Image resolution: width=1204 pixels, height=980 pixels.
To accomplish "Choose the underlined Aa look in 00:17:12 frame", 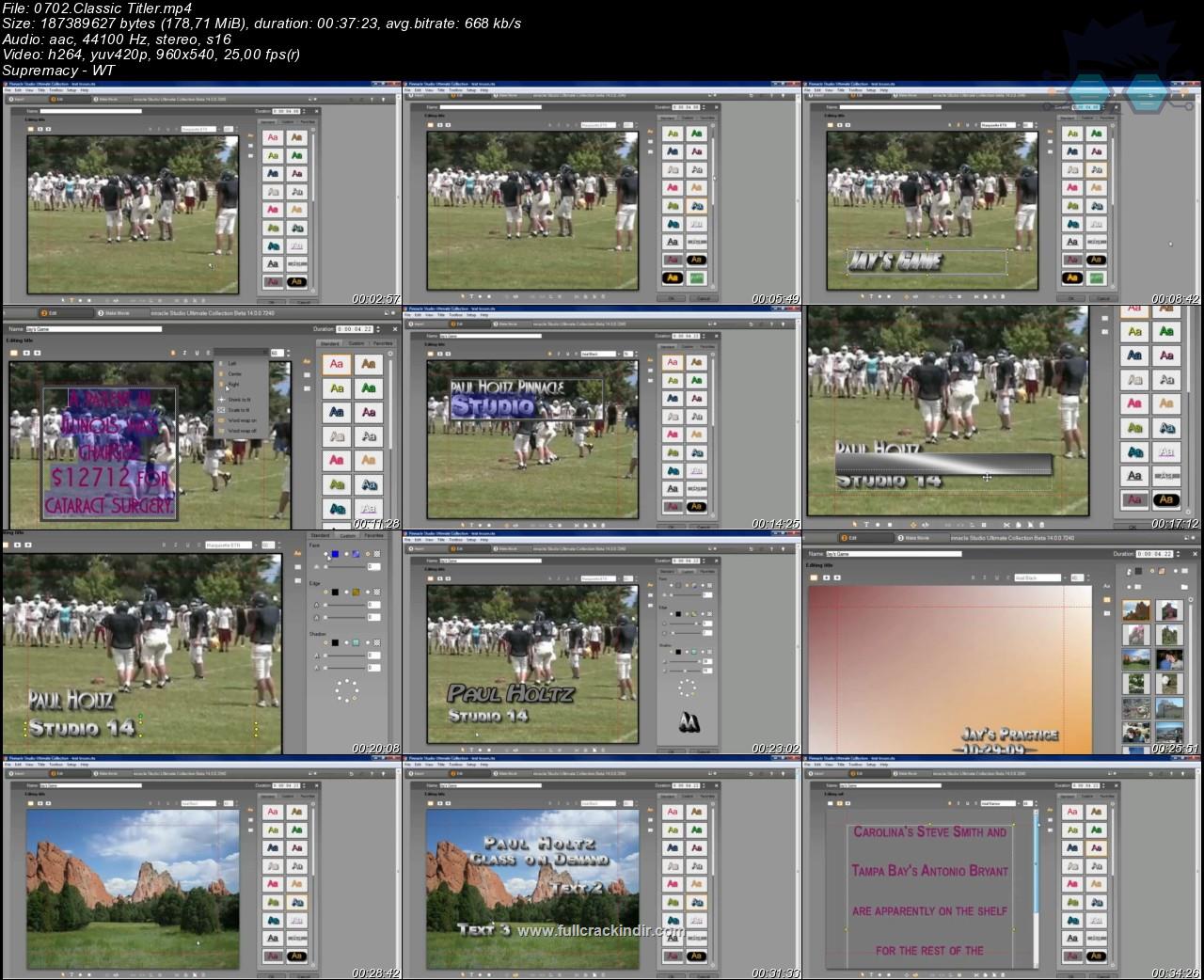I will (x=1134, y=476).
